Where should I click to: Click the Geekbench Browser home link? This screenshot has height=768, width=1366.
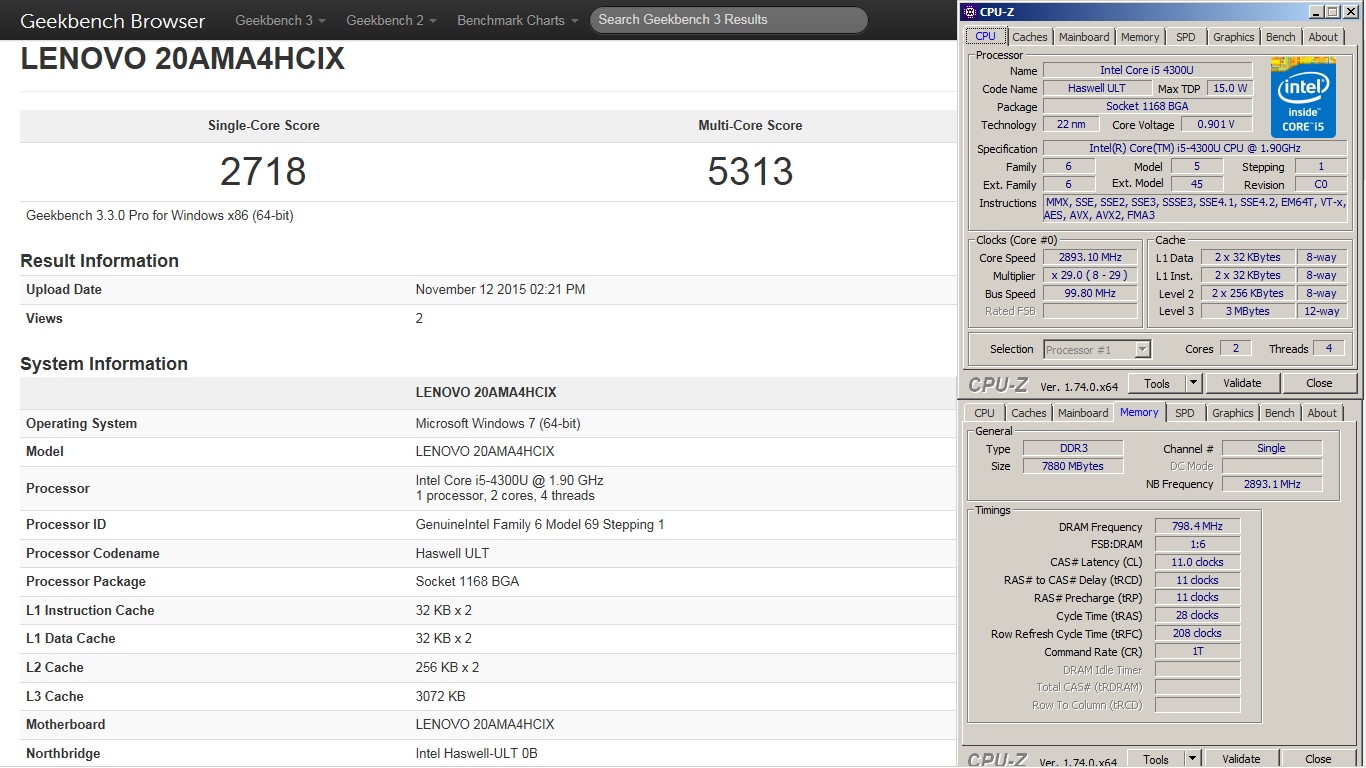coord(113,21)
